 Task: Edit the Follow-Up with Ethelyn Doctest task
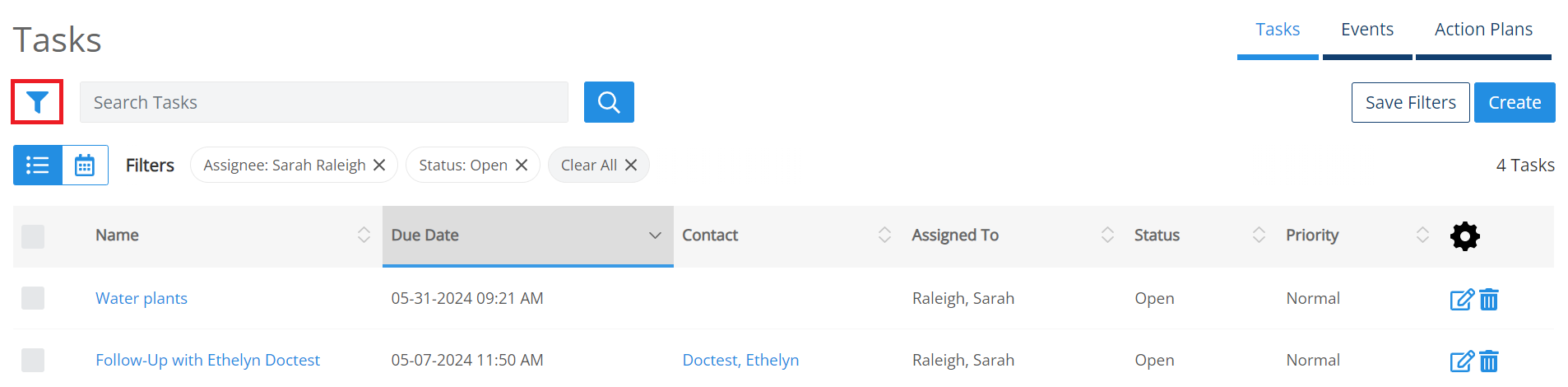point(1461,361)
